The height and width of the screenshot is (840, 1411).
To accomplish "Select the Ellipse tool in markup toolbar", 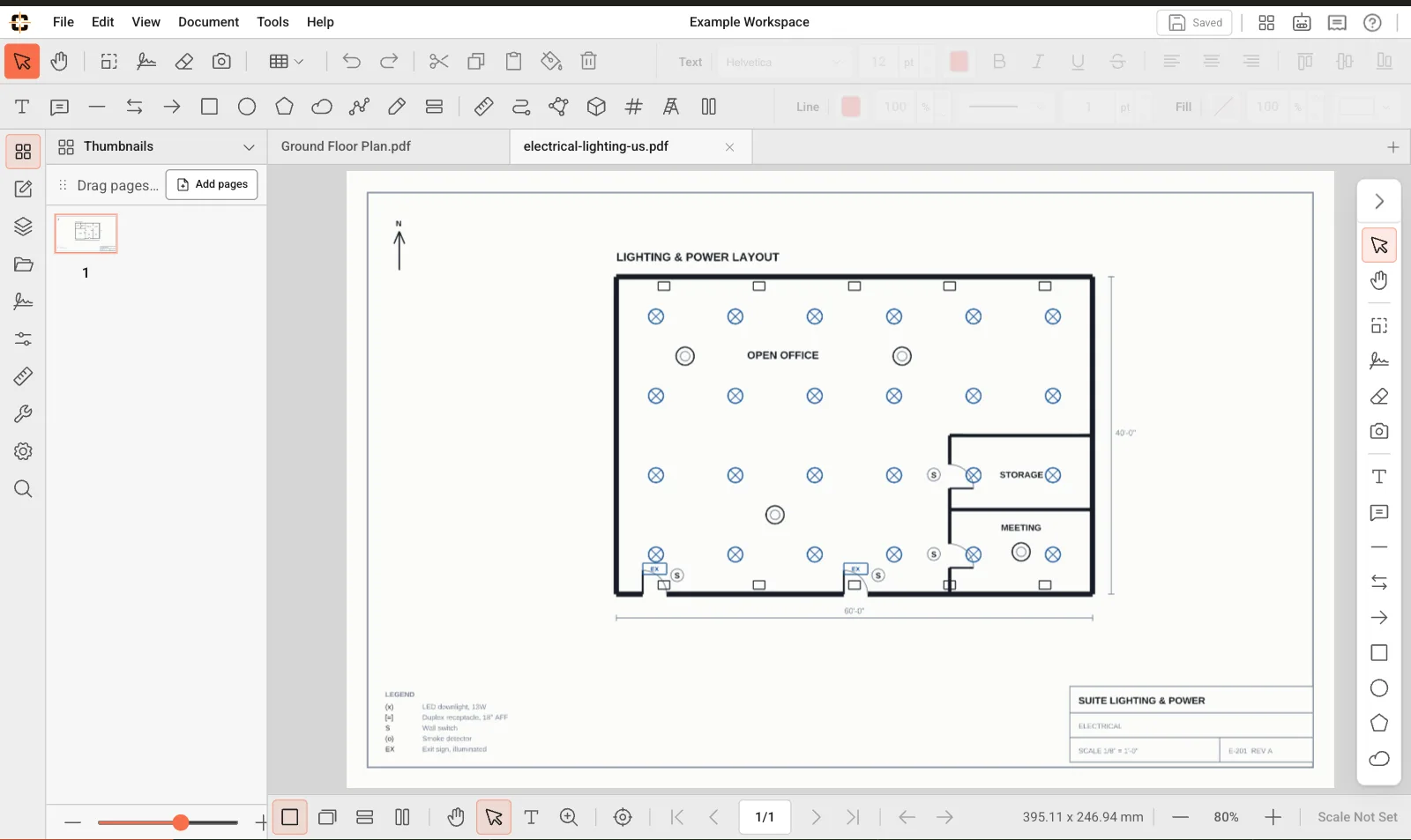I will click(x=247, y=107).
